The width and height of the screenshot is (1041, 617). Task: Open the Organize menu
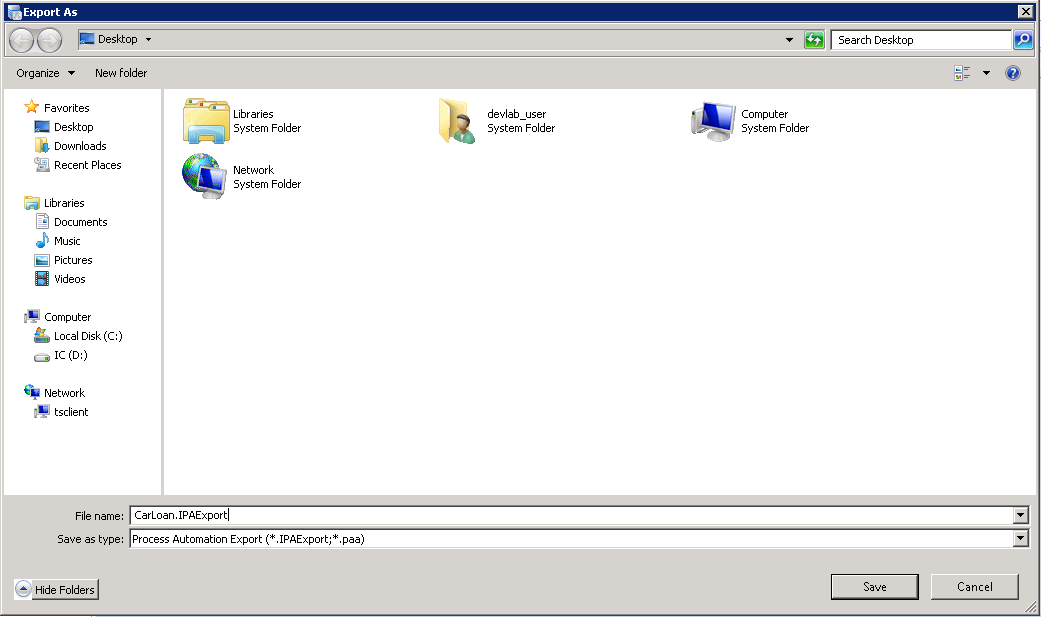pyautogui.click(x=45, y=73)
